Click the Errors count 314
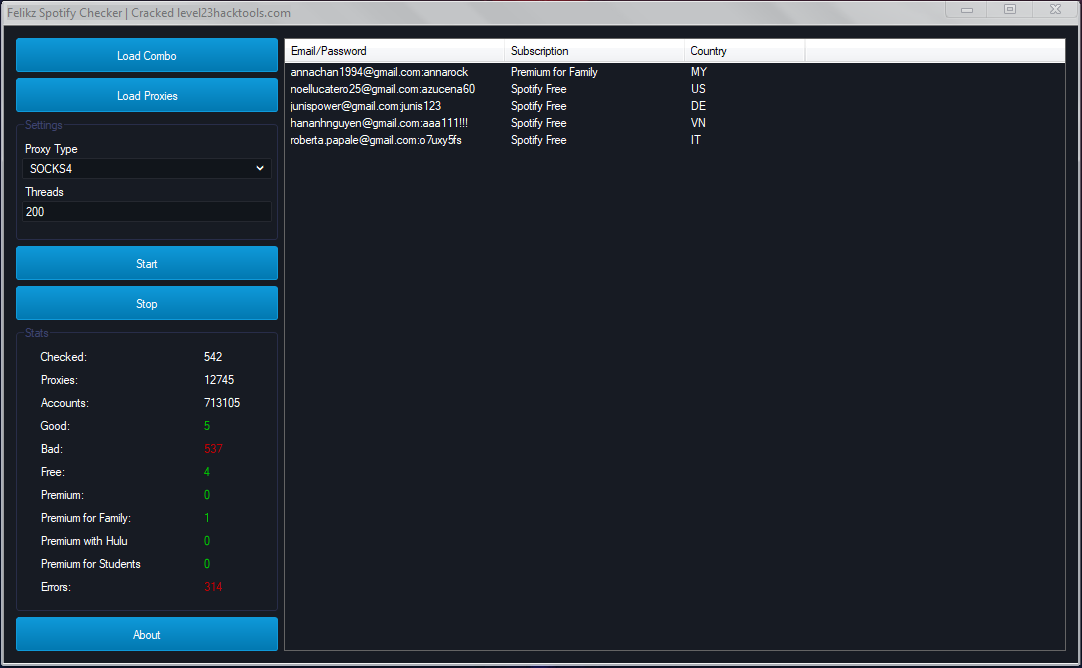Viewport: 1082px width, 668px height. click(x=213, y=587)
